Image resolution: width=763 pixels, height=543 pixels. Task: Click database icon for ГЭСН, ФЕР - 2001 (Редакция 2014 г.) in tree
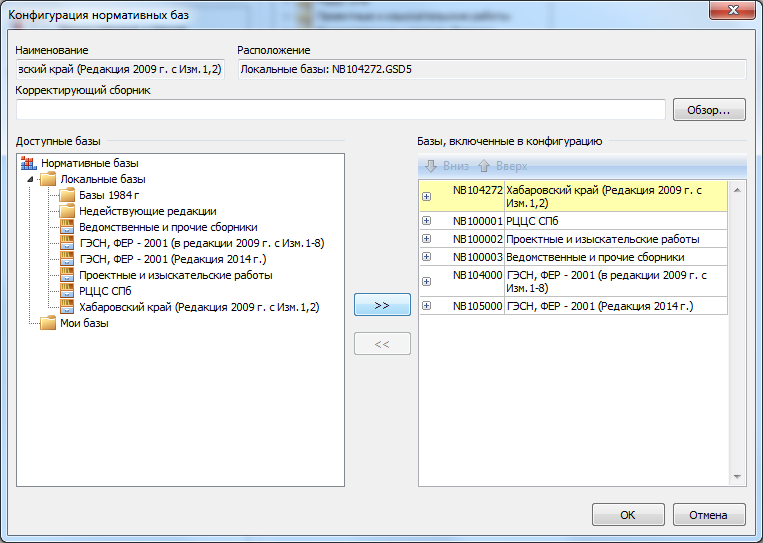pos(67,259)
